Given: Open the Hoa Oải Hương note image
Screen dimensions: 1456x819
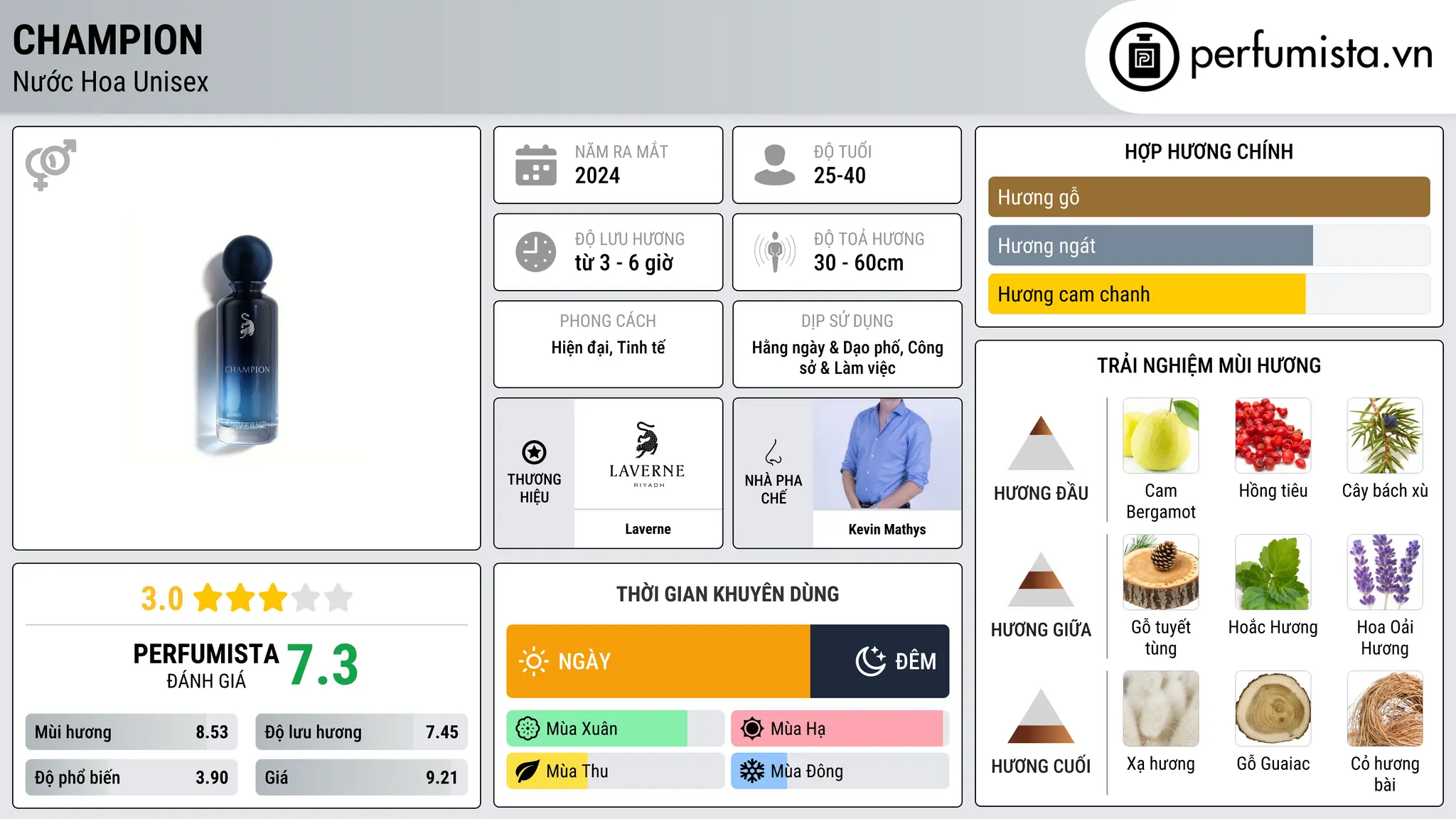Looking at the screenshot, I should click(x=1385, y=572).
